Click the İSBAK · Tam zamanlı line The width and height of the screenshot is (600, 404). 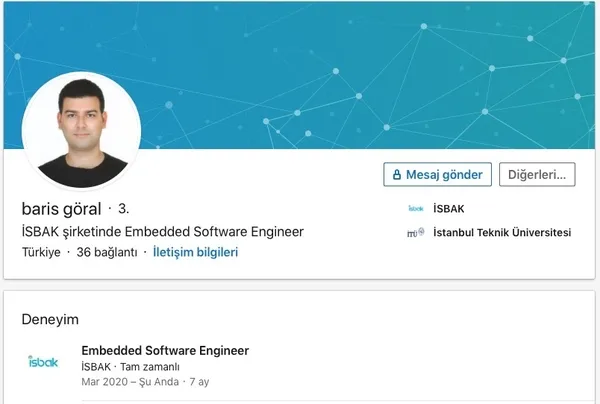point(130,367)
